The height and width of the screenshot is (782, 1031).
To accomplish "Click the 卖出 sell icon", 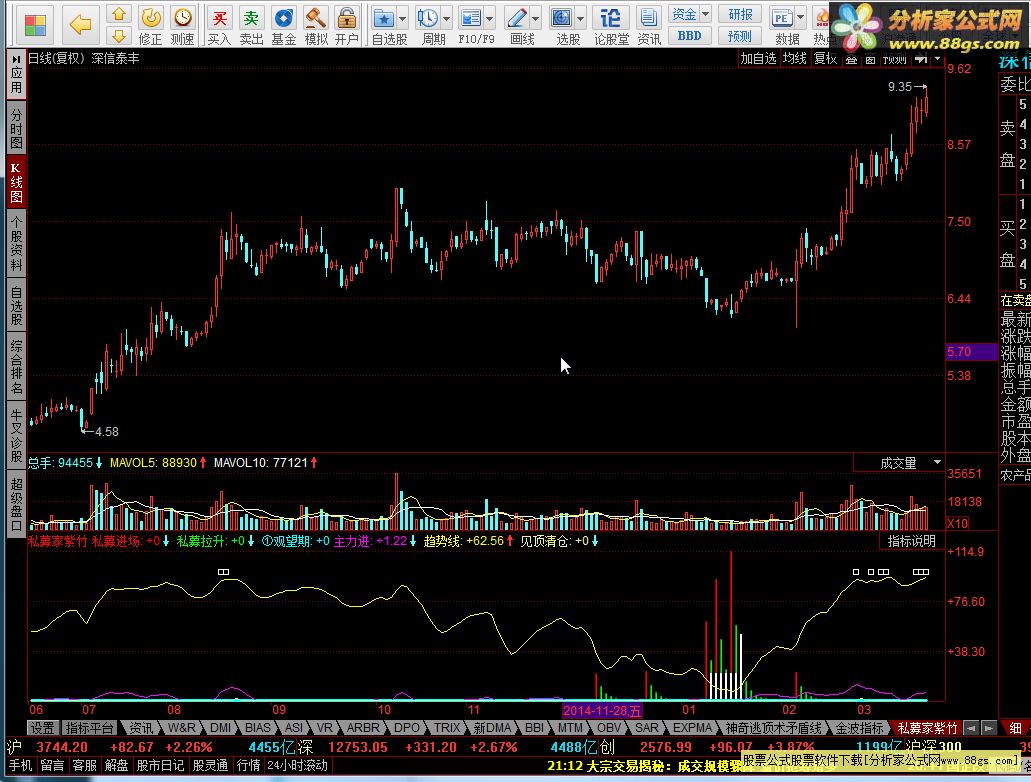I will pyautogui.click(x=251, y=25).
